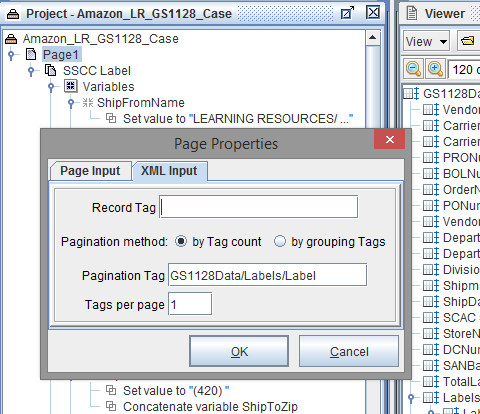Close the Page Properties dialog
Screen dimensions: 480x414
[390, 139]
